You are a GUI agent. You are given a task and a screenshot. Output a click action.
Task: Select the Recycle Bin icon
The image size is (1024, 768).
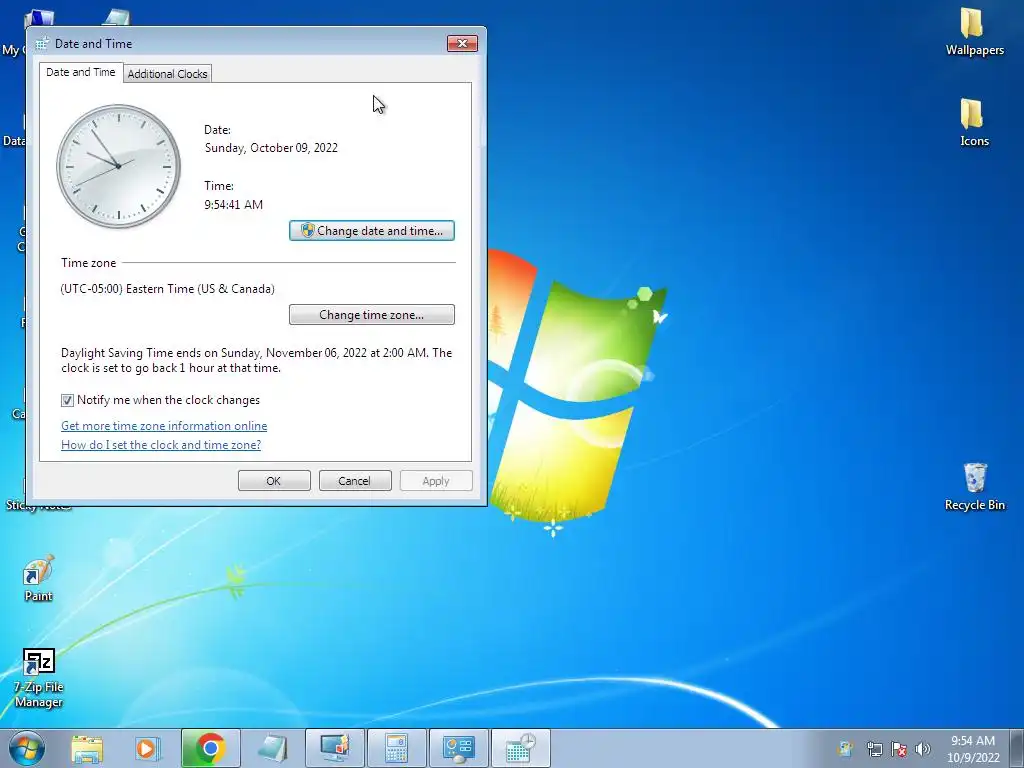pyautogui.click(x=974, y=487)
